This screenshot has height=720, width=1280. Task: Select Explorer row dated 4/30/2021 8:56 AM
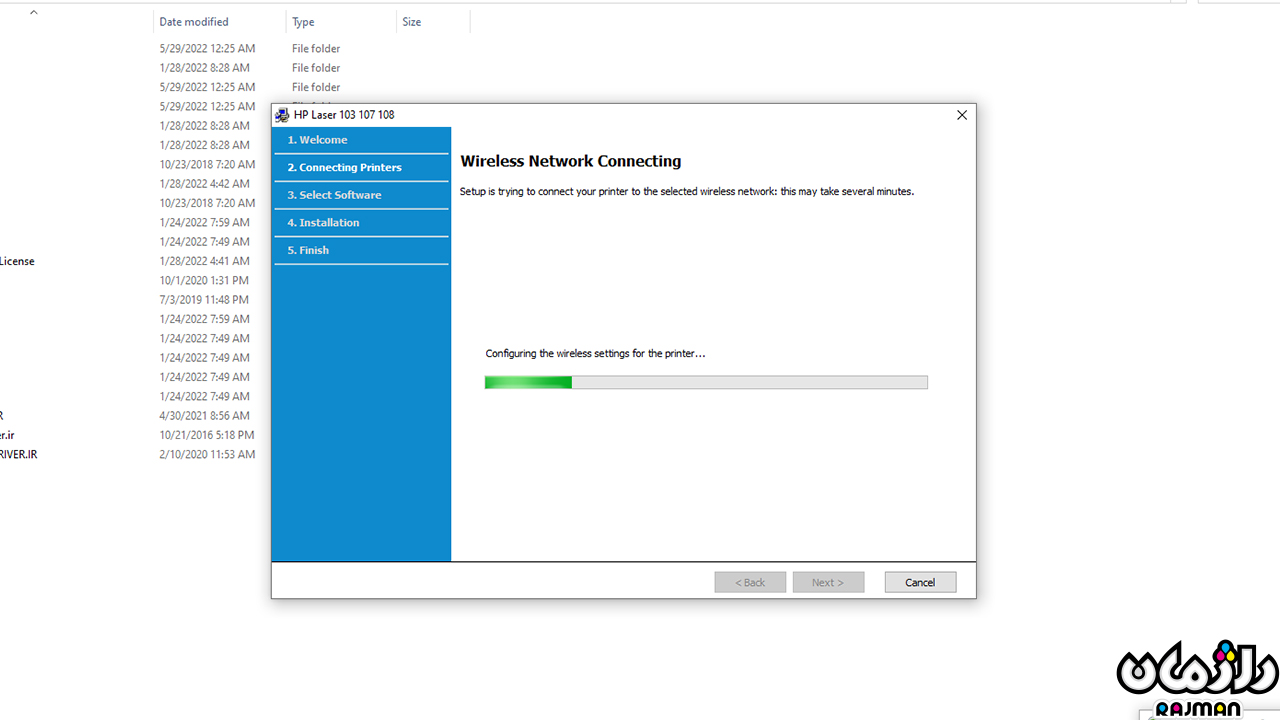pyautogui.click(x=204, y=416)
